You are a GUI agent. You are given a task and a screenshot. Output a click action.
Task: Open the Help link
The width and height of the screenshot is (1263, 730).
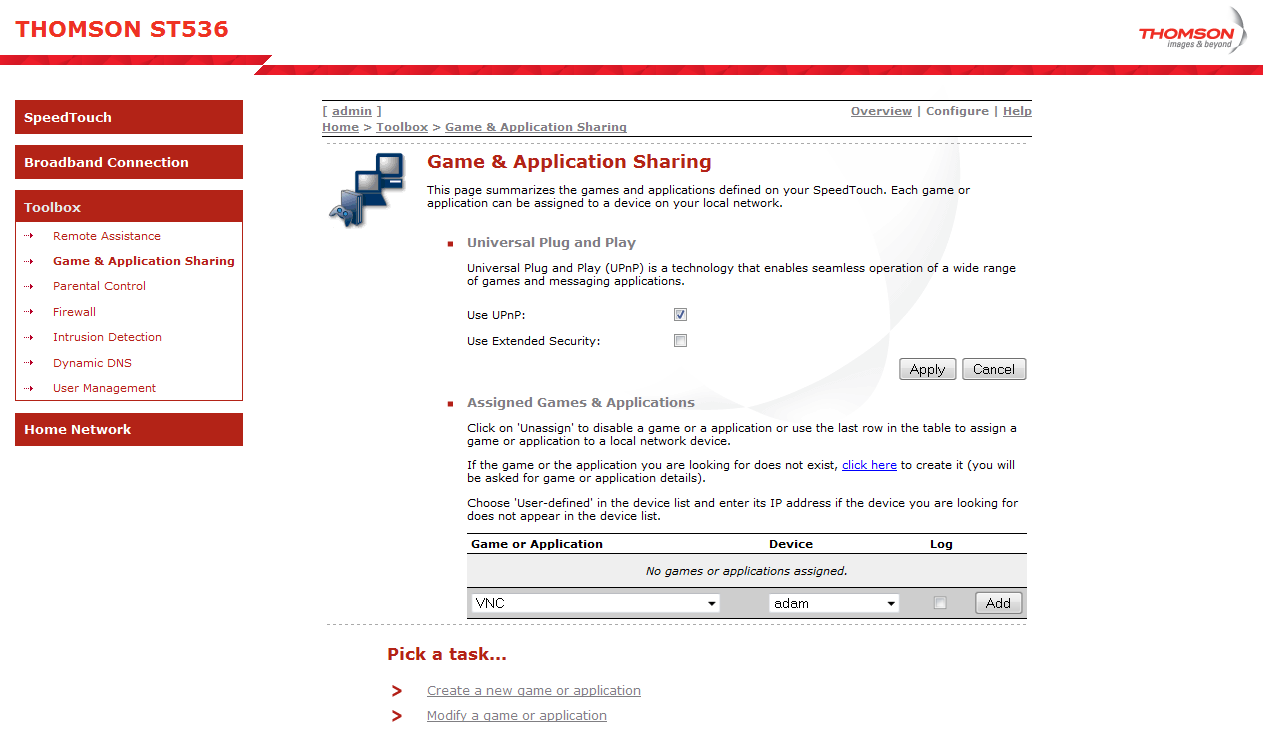1017,111
